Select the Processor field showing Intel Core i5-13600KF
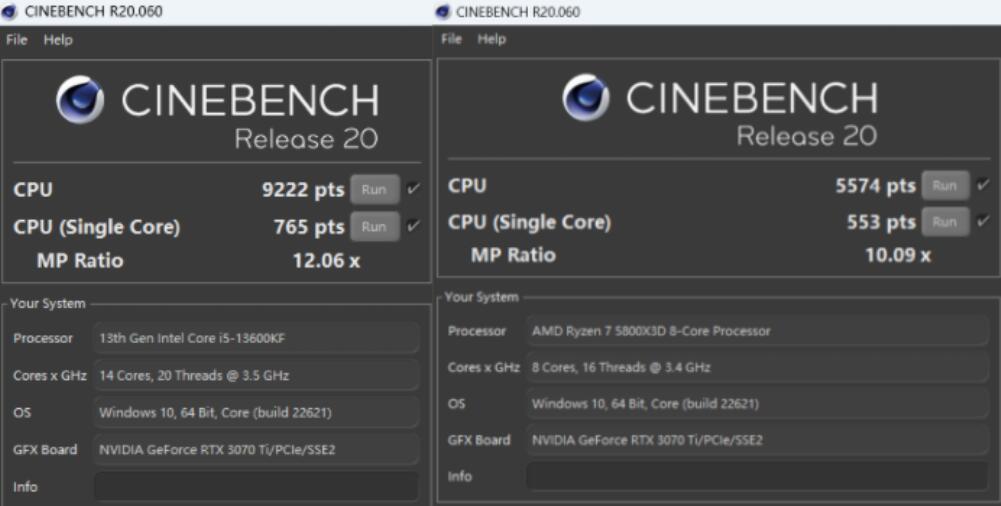Viewport: 1001px width, 506px height. pyautogui.click(x=256, y=338)
